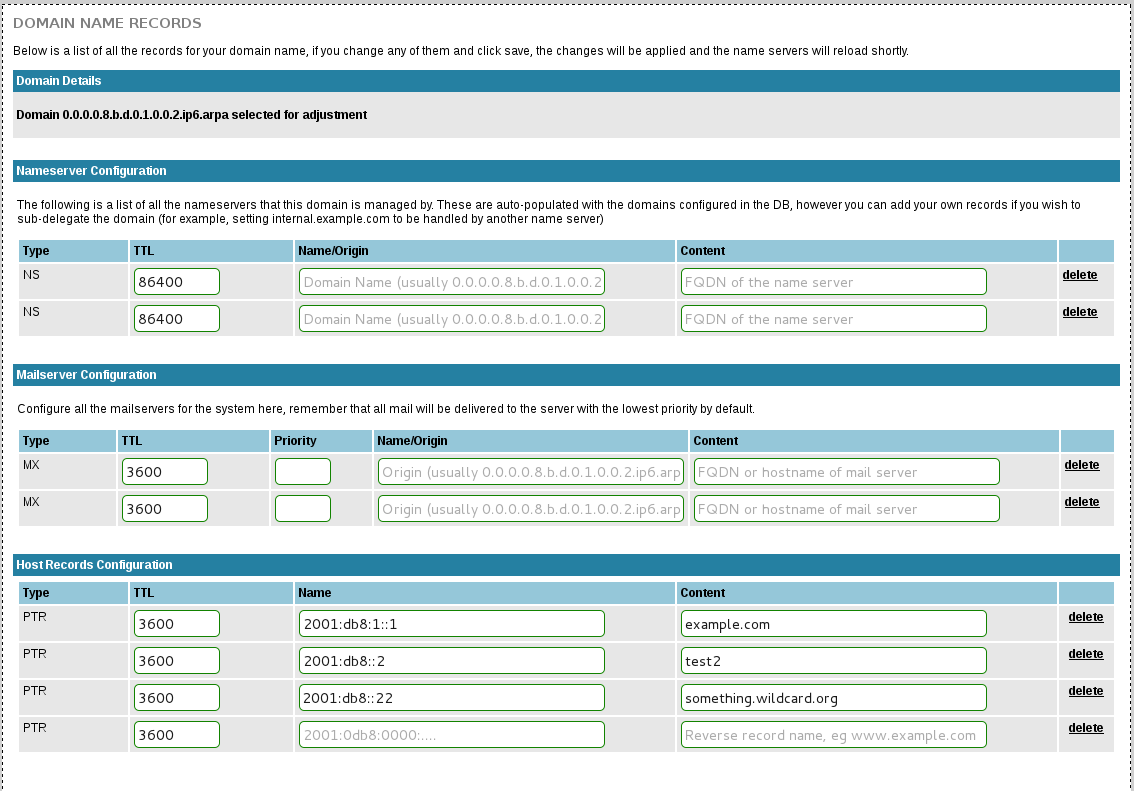Delete the something.wildcard.org PTR record
Viewport: 1134px width, 791px height.
click(1086, 690)
